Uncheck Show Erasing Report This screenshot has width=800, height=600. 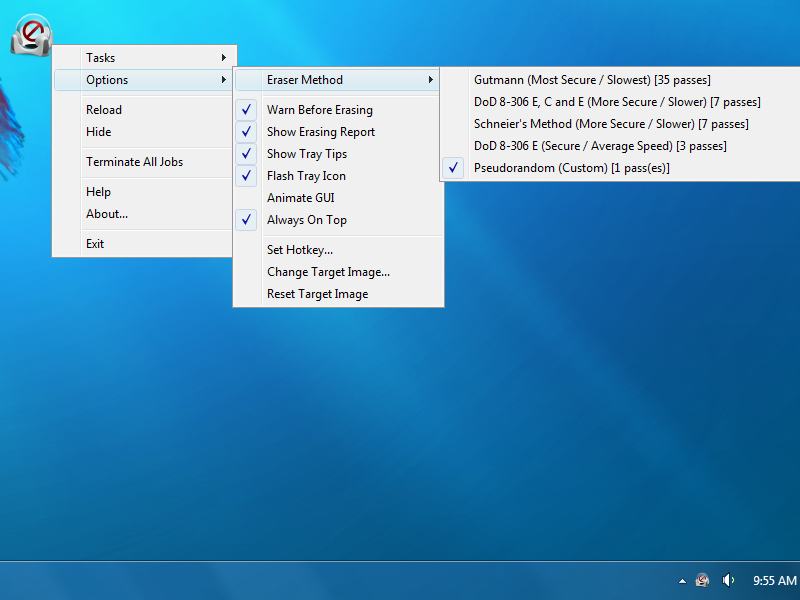tap(320, 132)
